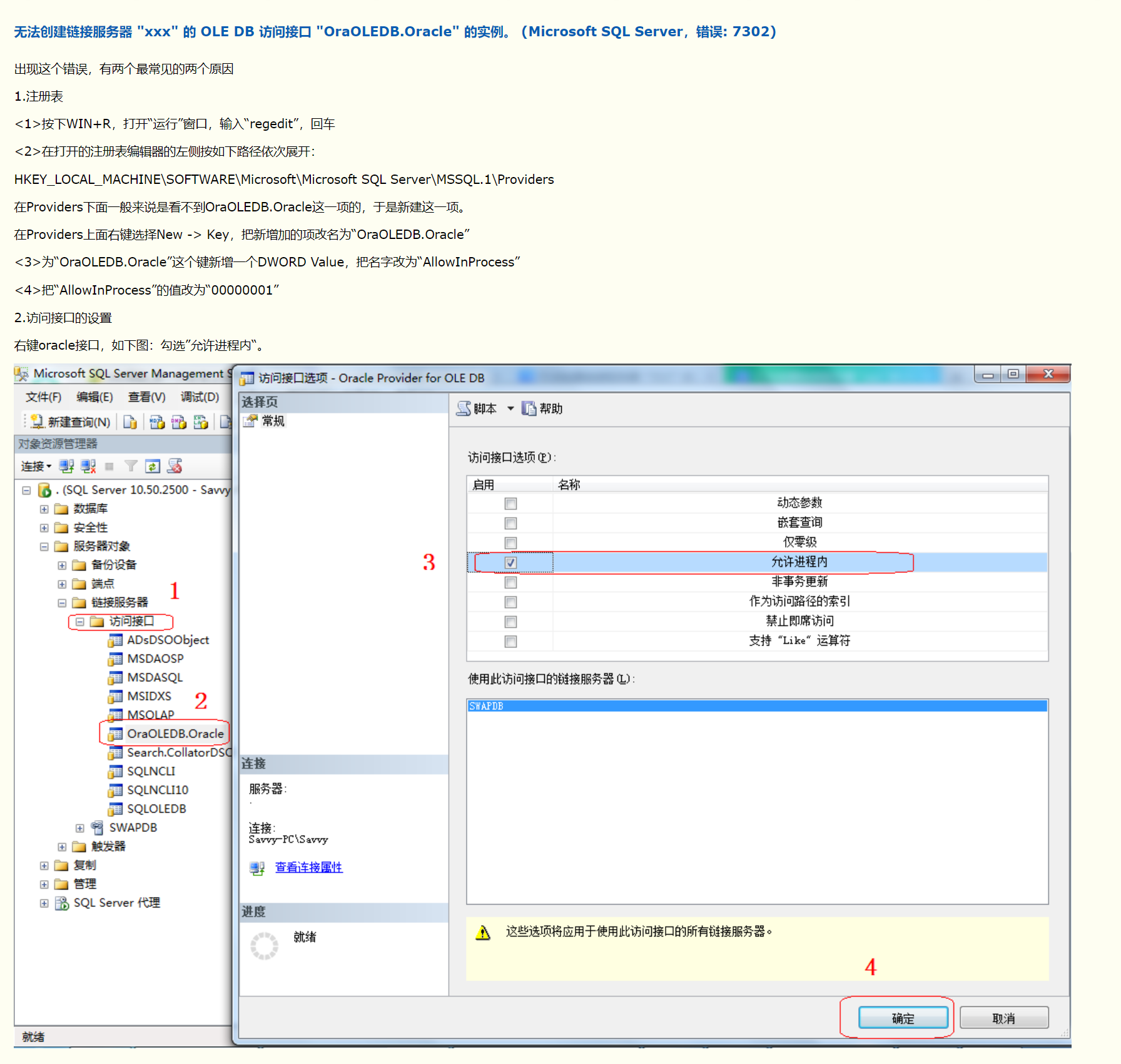Expand the 端点 endpoints folder
1121x1064 pixels.
pos(62,584)
